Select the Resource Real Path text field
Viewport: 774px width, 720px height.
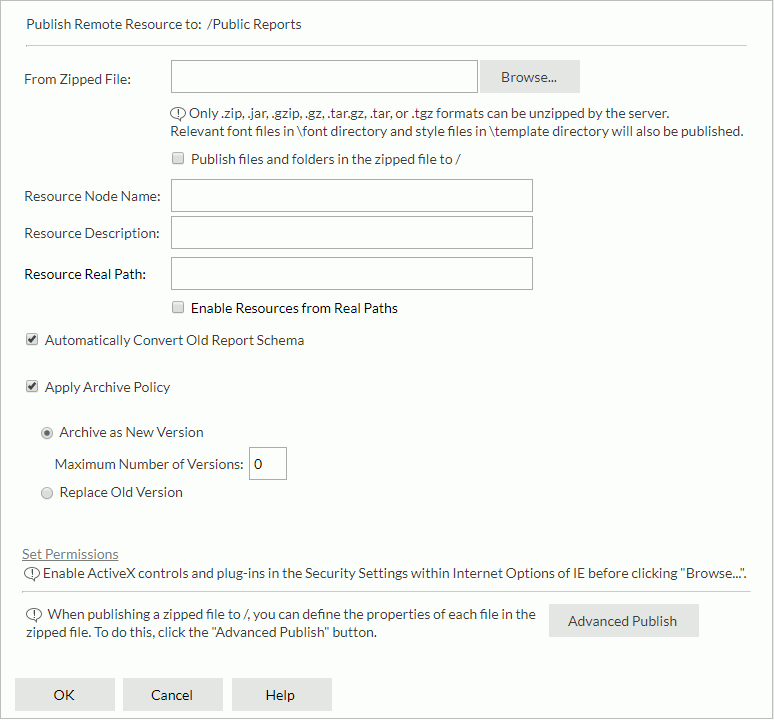[x=351, y=274]
